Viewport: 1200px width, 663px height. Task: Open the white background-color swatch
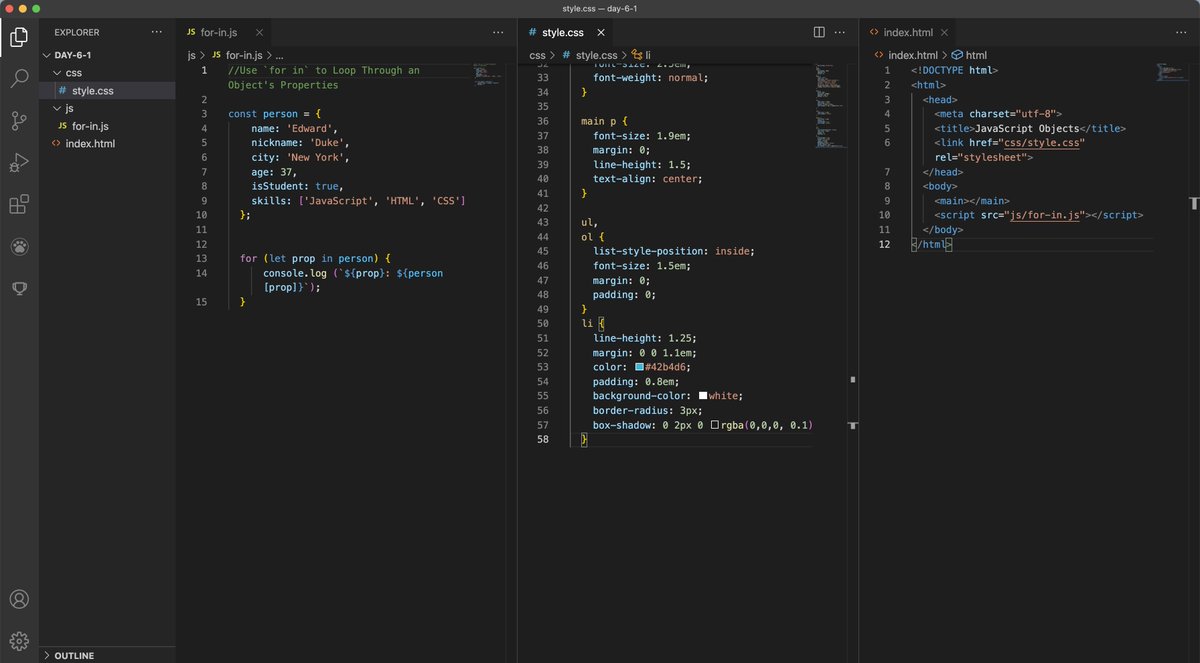(x=703, y=396)
